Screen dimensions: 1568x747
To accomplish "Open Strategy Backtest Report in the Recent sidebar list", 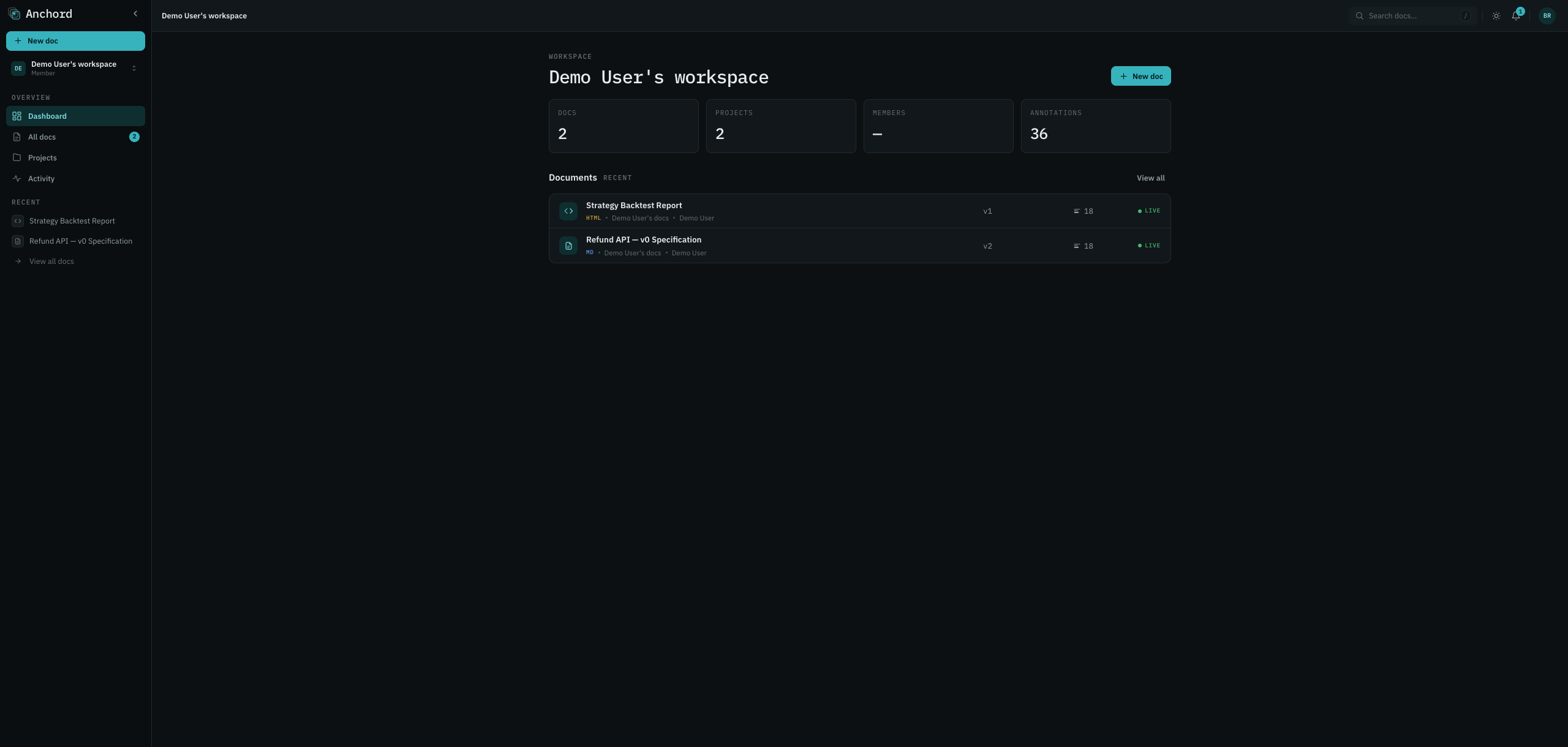I will tap(75, 221).
